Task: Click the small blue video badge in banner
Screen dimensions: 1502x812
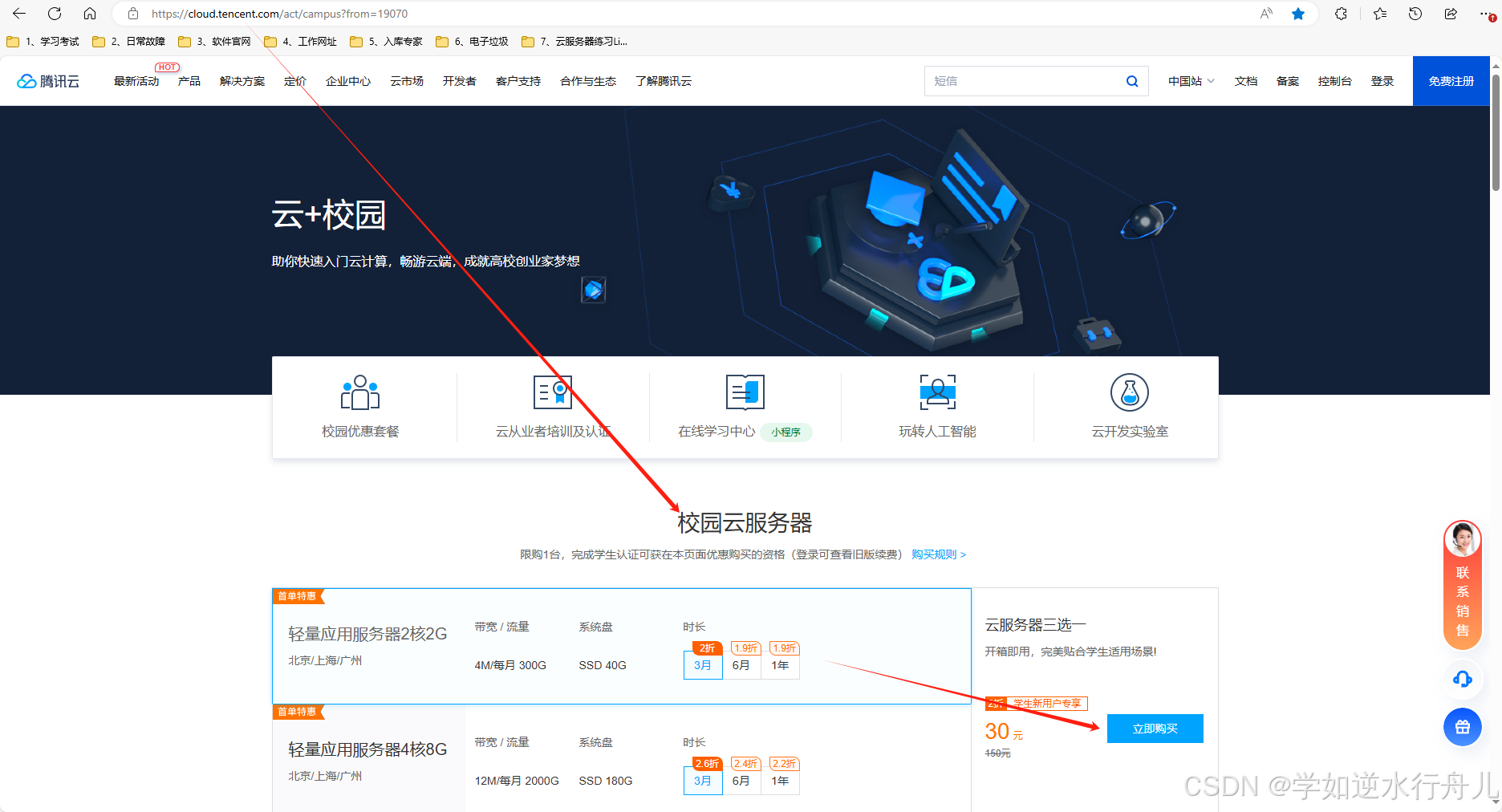Action: tap(593, 290)
